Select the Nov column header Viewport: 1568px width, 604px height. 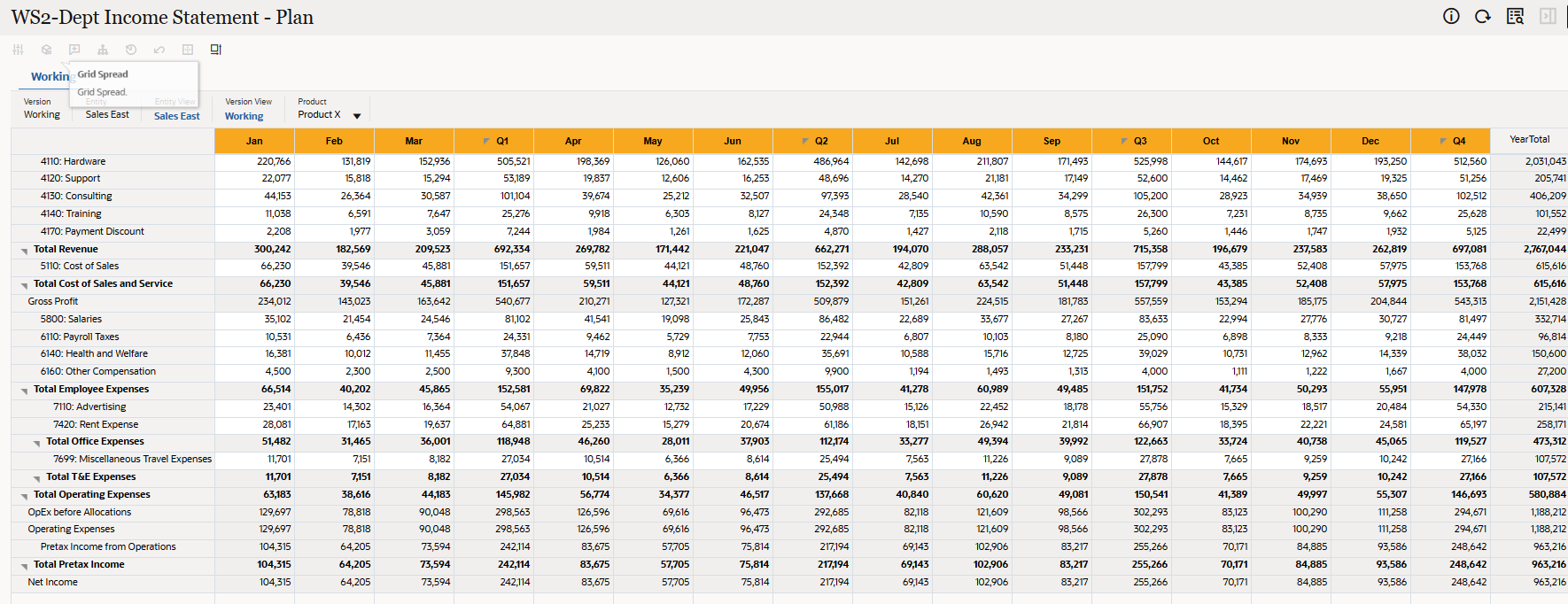[1291, 141]
